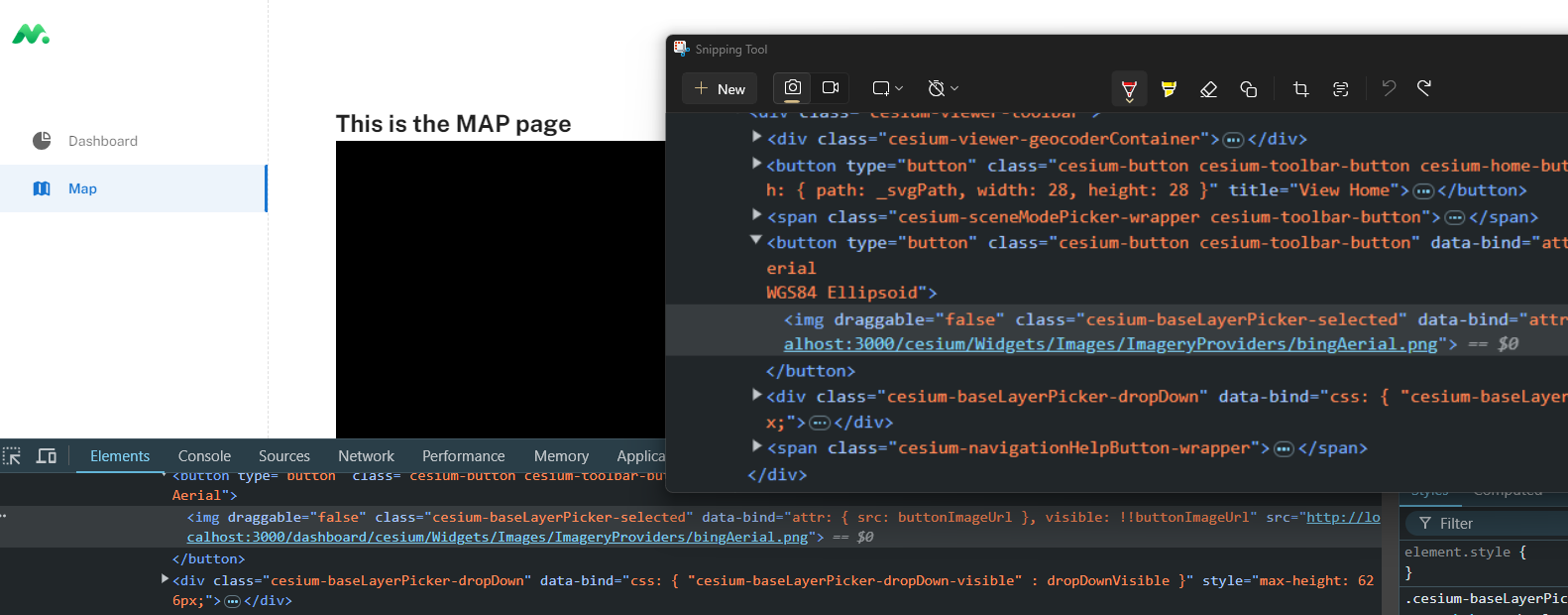Switch to the Console tab

click(x=204, y=456)
